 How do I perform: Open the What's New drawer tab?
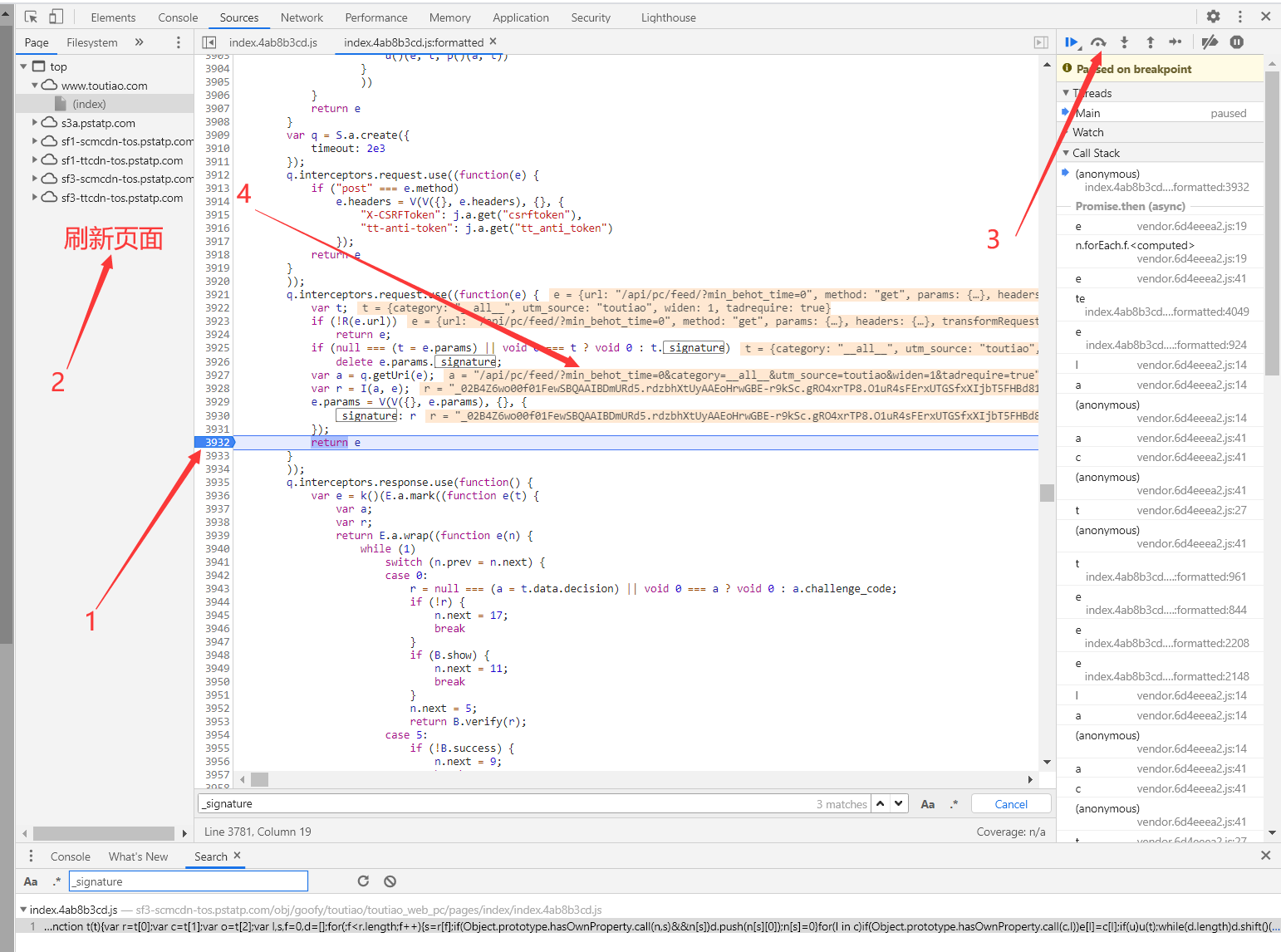138,856
